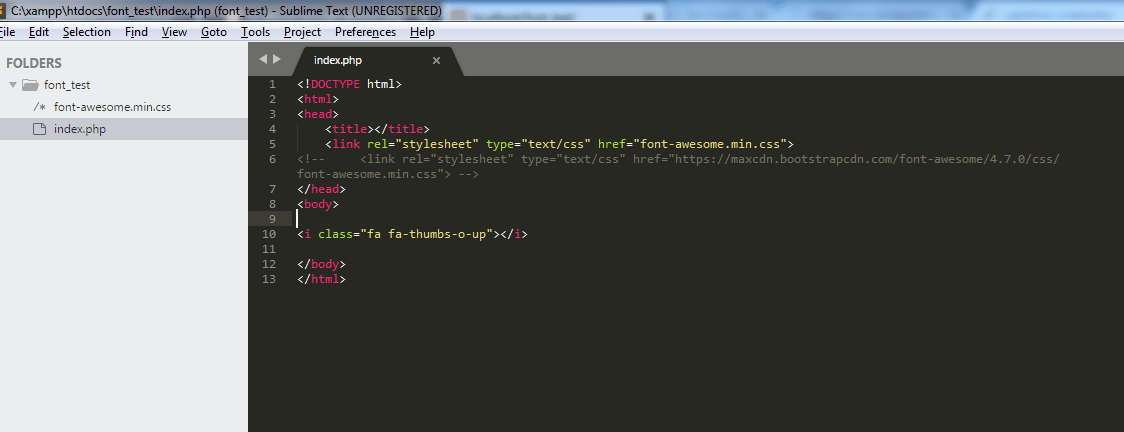Image resolution: width=1124 pixels, height=432 pixels.
Task: Click the FOLDERS sidebar heading
Action: pyautogui.click(x=34, y=63)
